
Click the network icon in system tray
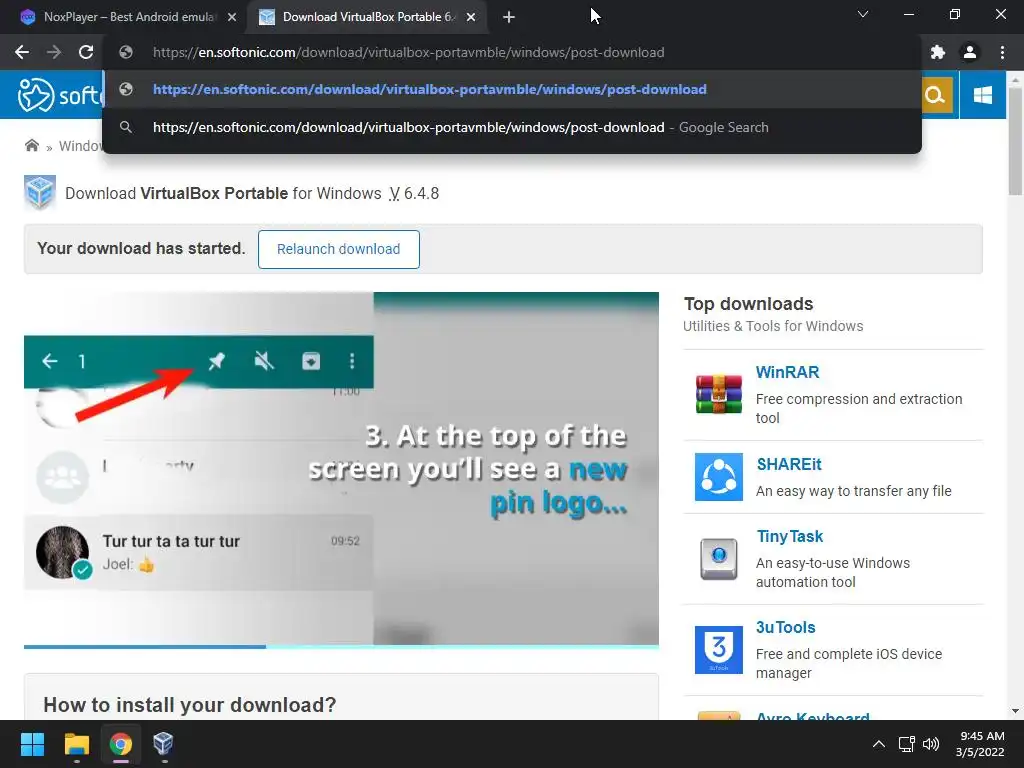(906, 744)
